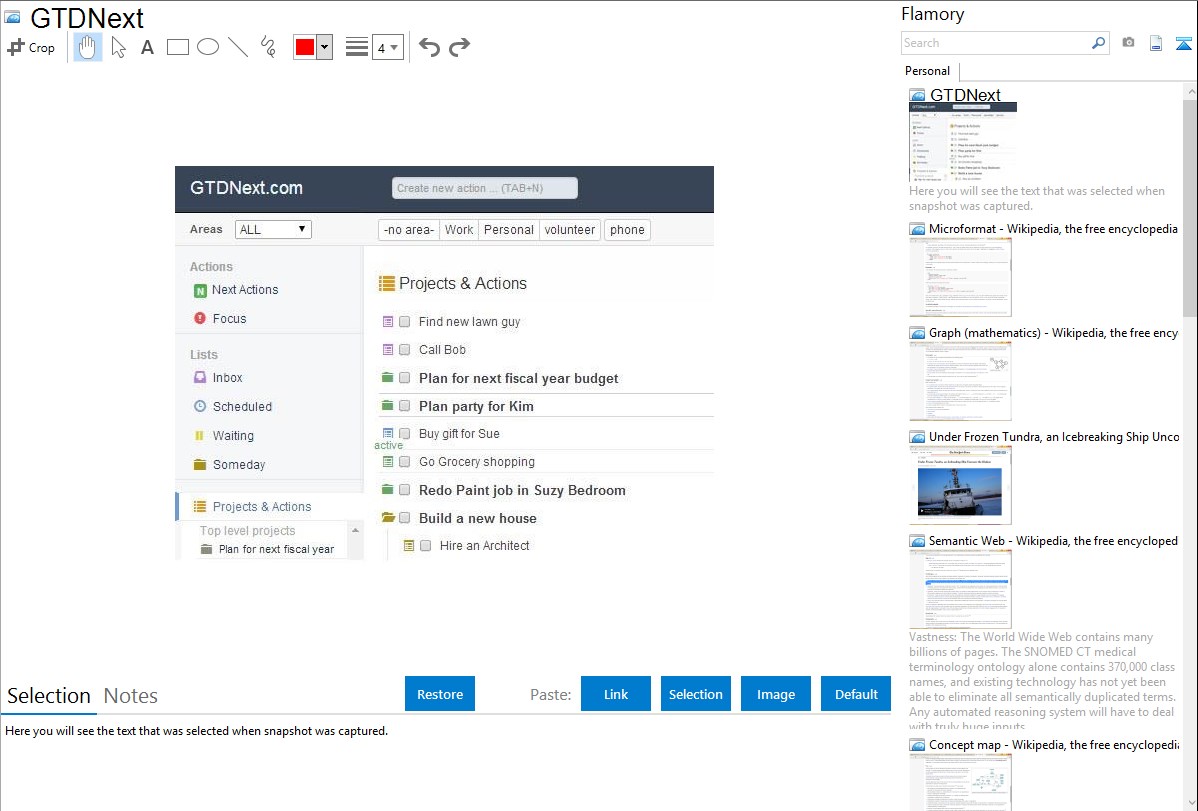Tick the Plan party for Kim checkbox
Viewport: 1198px width, 811px height.
pyautogui.click(x=405, y=406)
